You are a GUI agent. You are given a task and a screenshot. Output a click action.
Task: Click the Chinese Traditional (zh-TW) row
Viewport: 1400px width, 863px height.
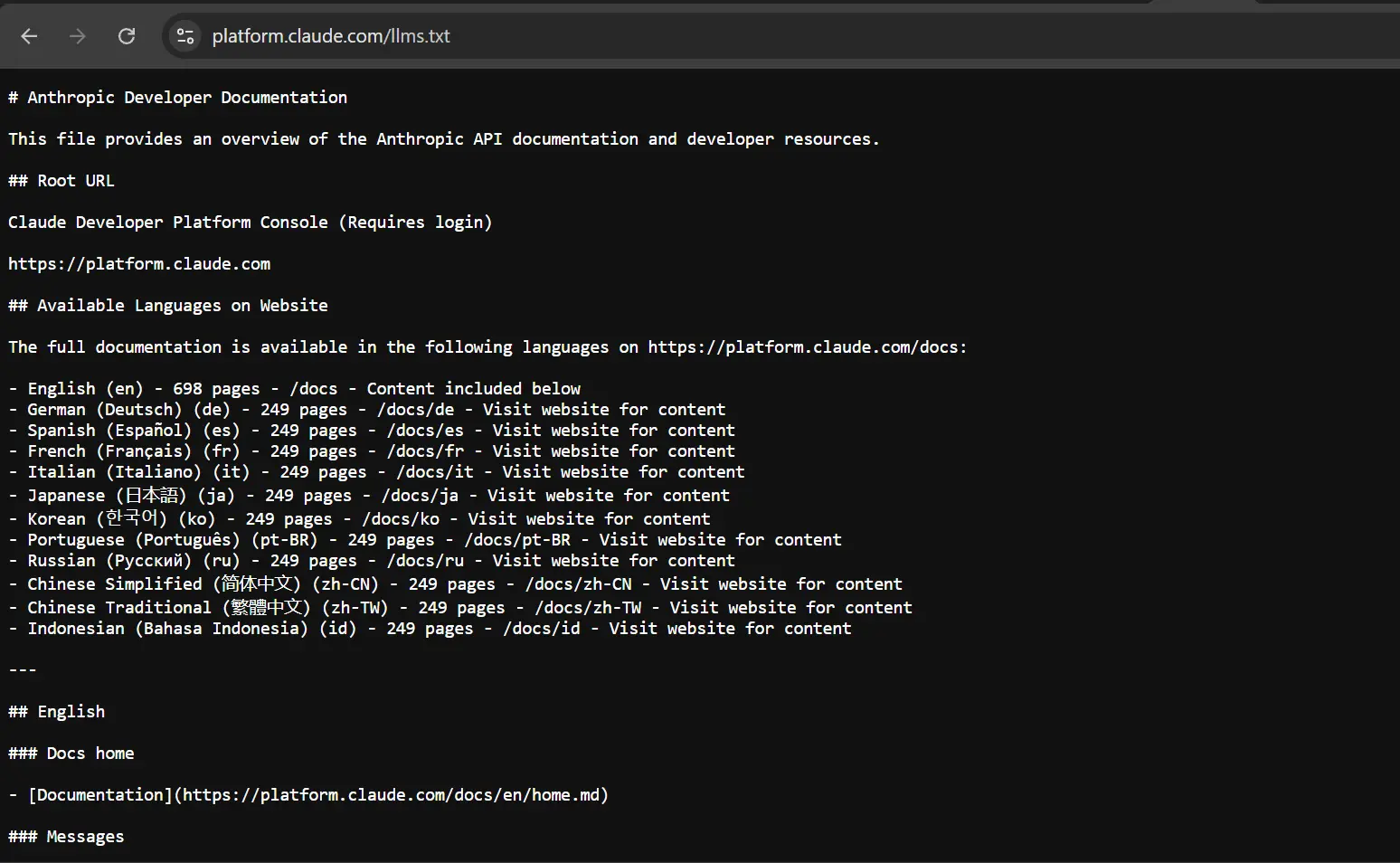pyautogui.click(x=460, y=607)
